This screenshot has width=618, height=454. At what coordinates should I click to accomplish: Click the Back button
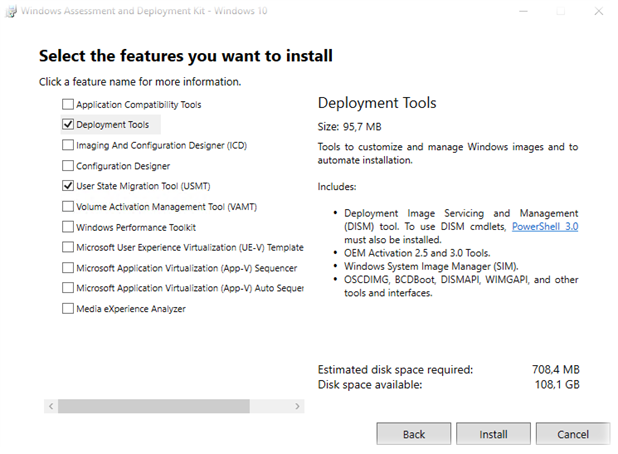[413, 434]
